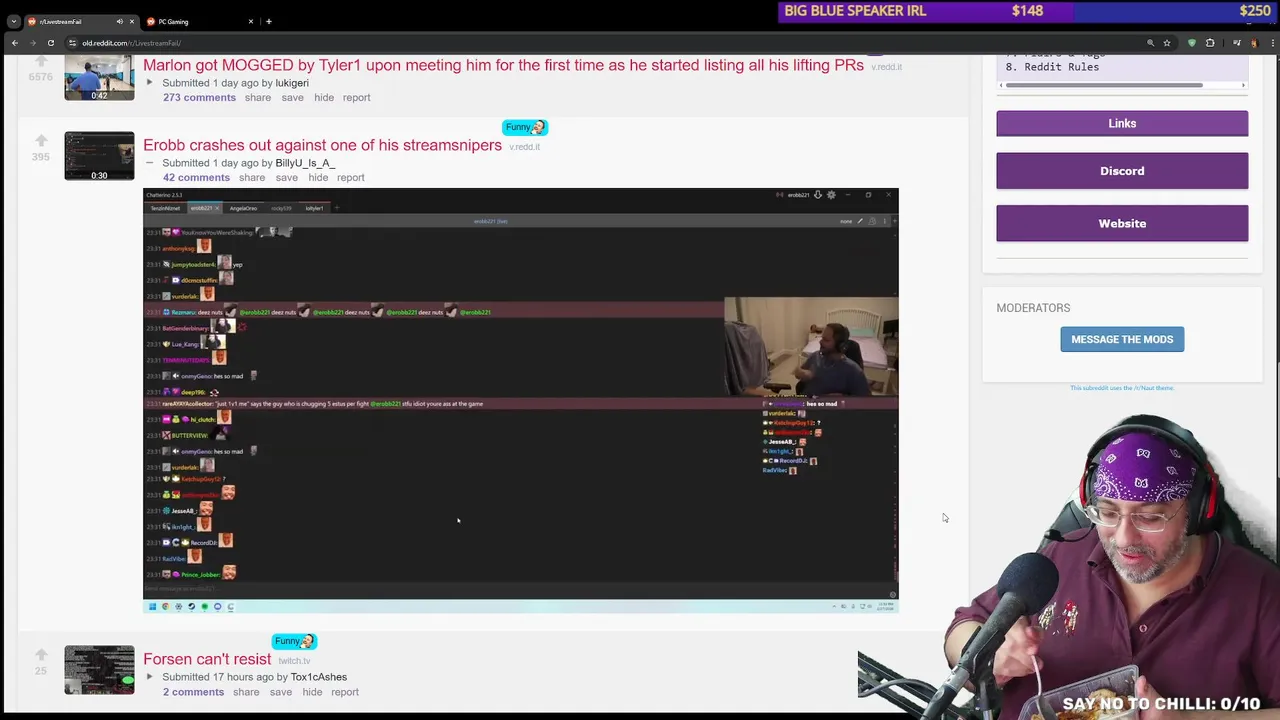This screenshot has width=1280, height=720.
Task: Open the browser profile avatar
Action: [x=1253, y=43]
